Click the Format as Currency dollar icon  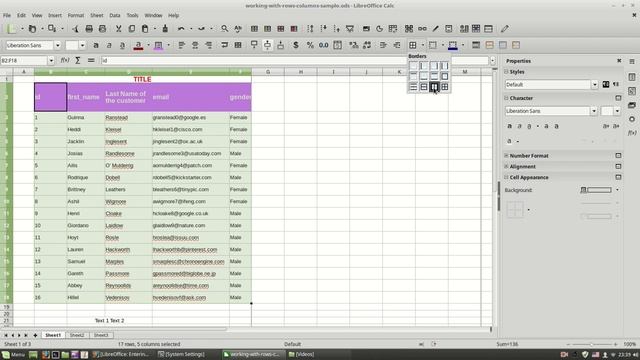pyautogui.click(x=296, y=45)
